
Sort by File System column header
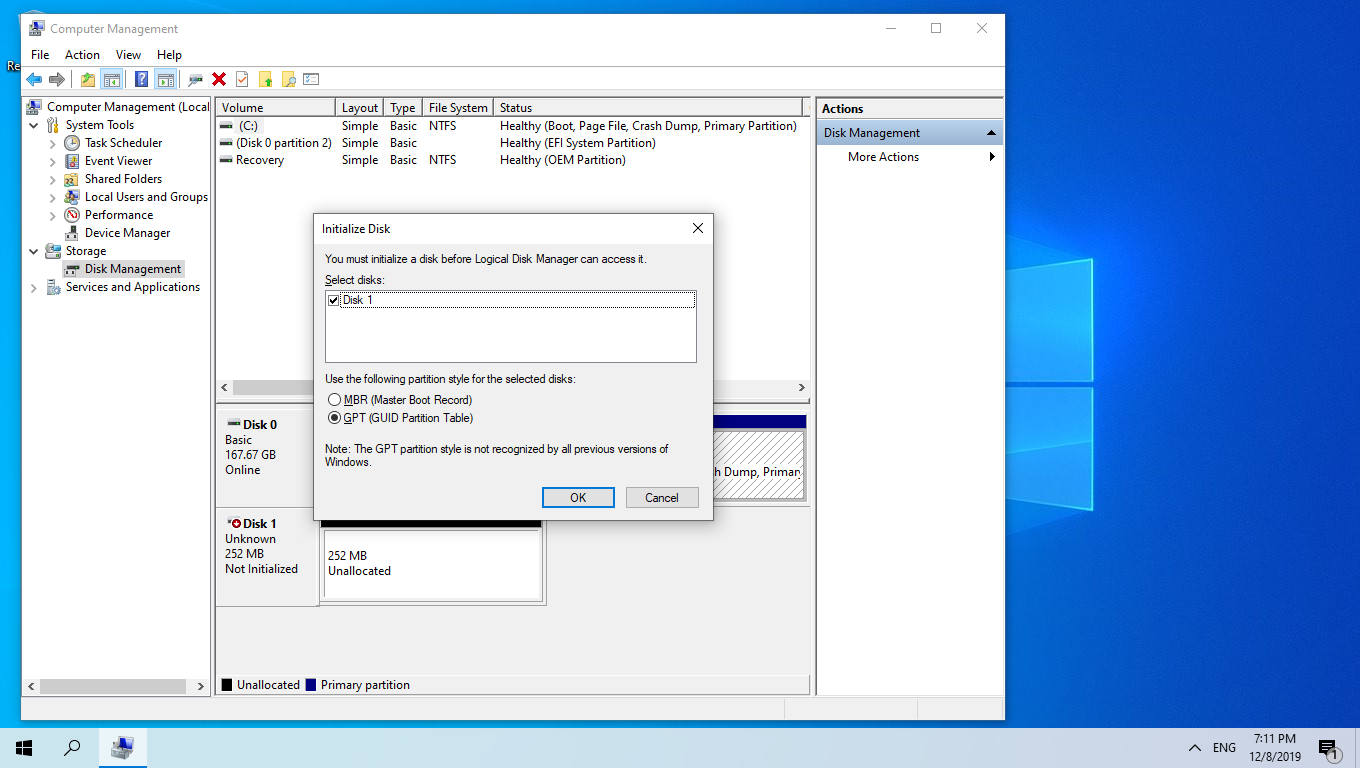tap(458, 108)
